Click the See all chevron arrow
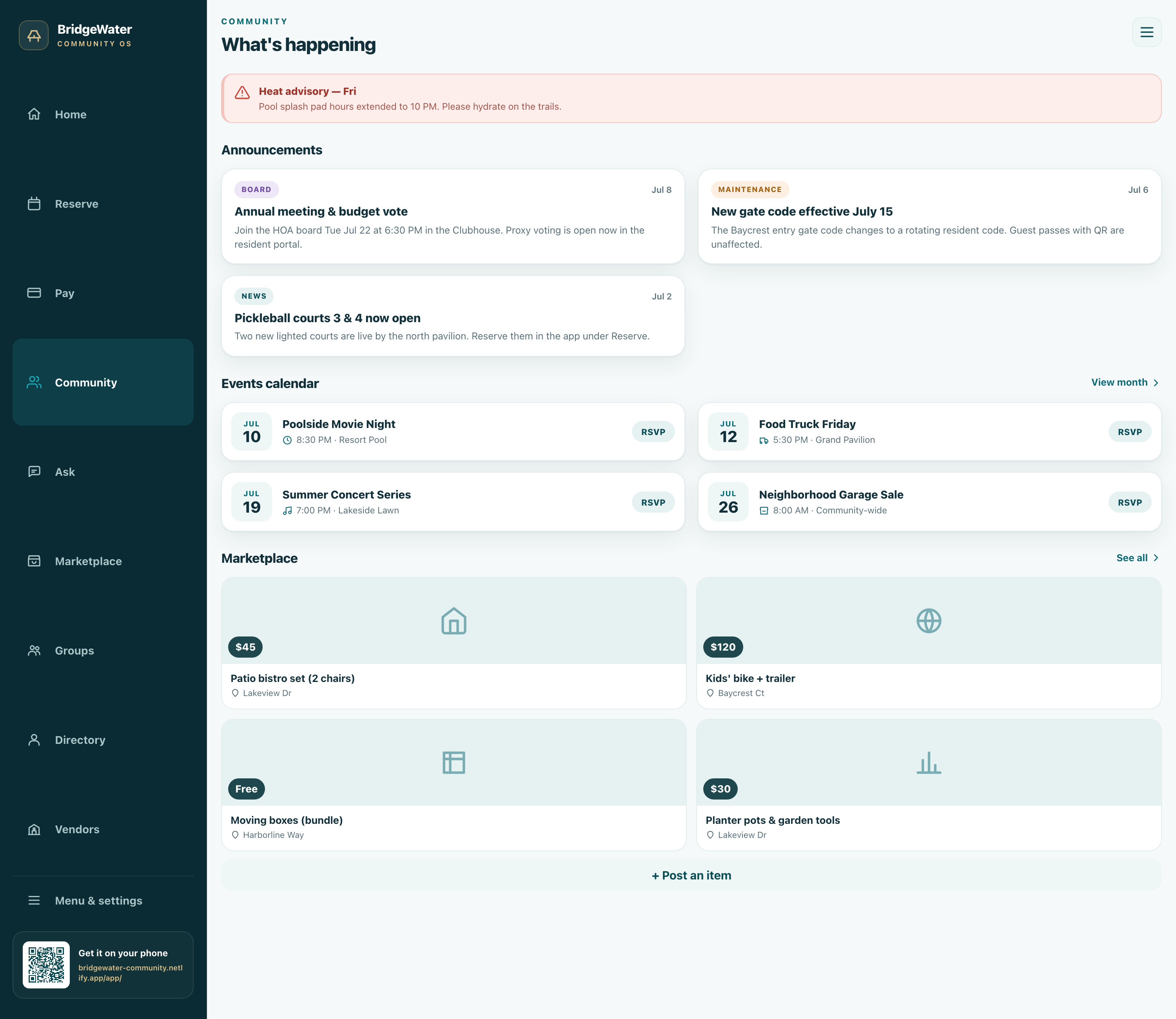The image size is (1176, 1019). tap(1156, 558)
